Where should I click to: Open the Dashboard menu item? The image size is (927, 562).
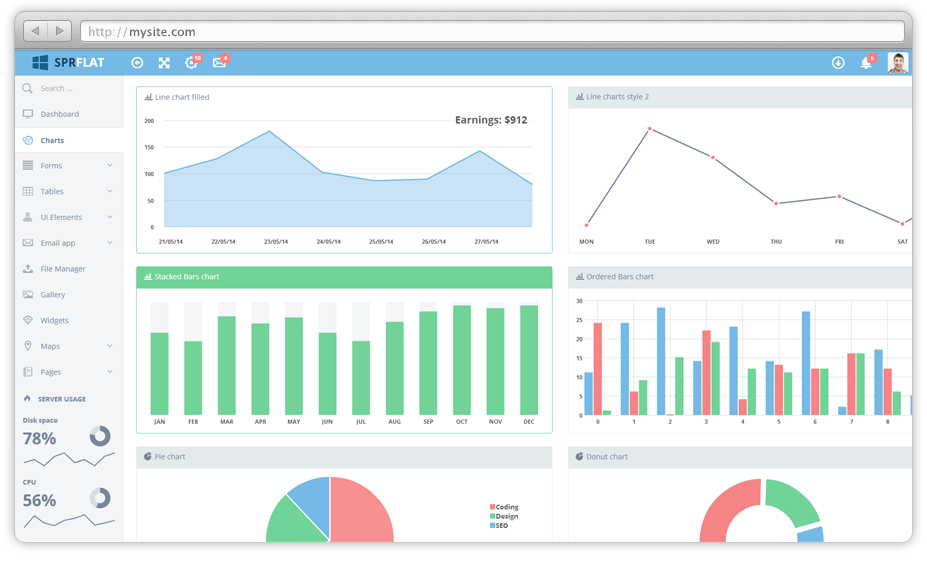59,114
